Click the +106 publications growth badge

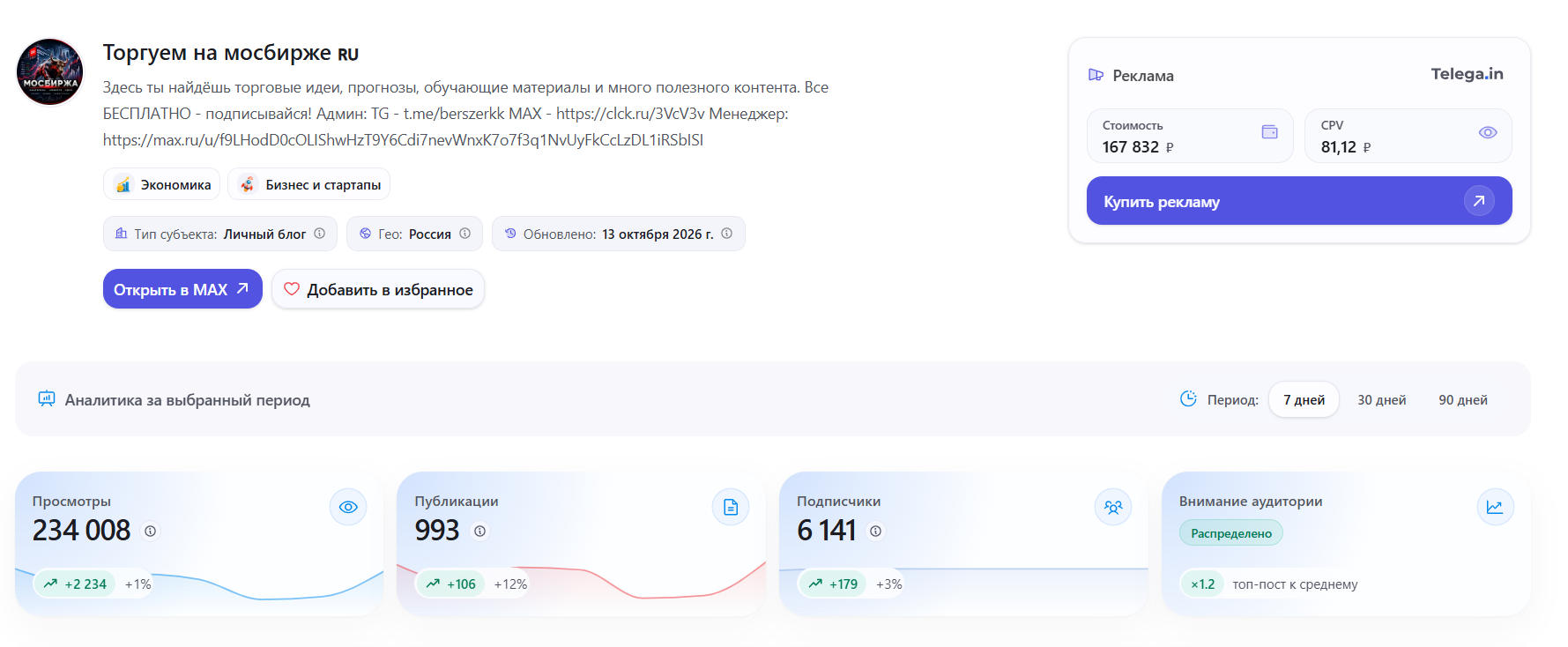450,584
